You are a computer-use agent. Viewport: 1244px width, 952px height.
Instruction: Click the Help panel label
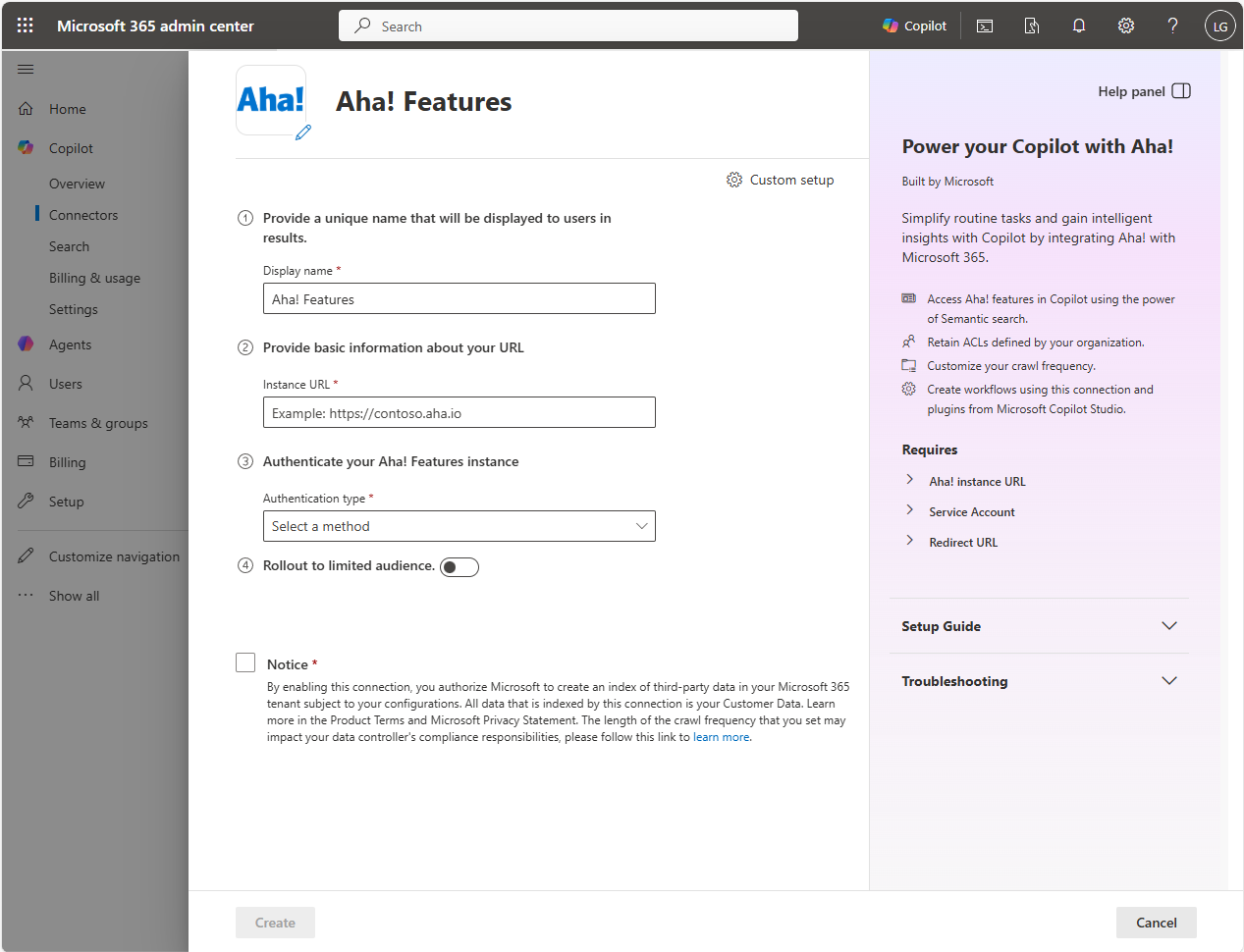[1131, 91]
